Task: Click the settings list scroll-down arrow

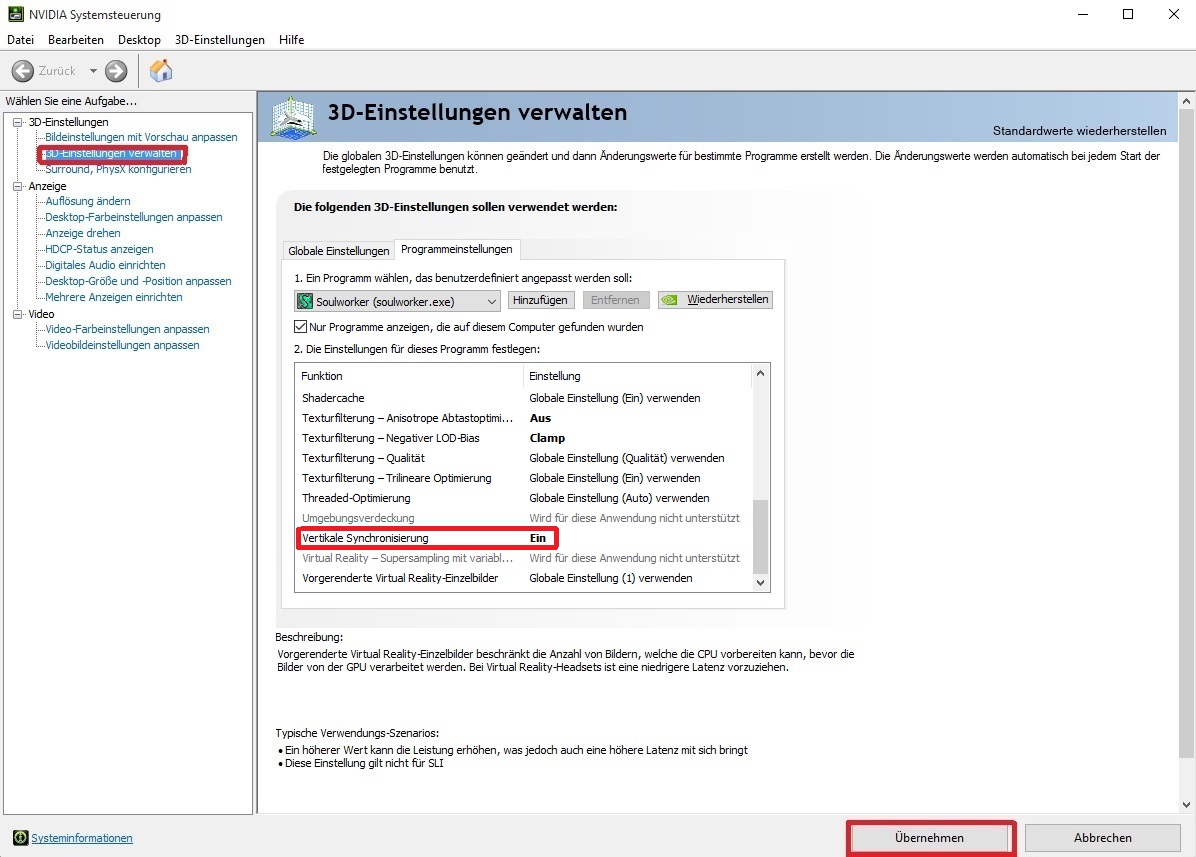Action: click(x=760, y=582)
